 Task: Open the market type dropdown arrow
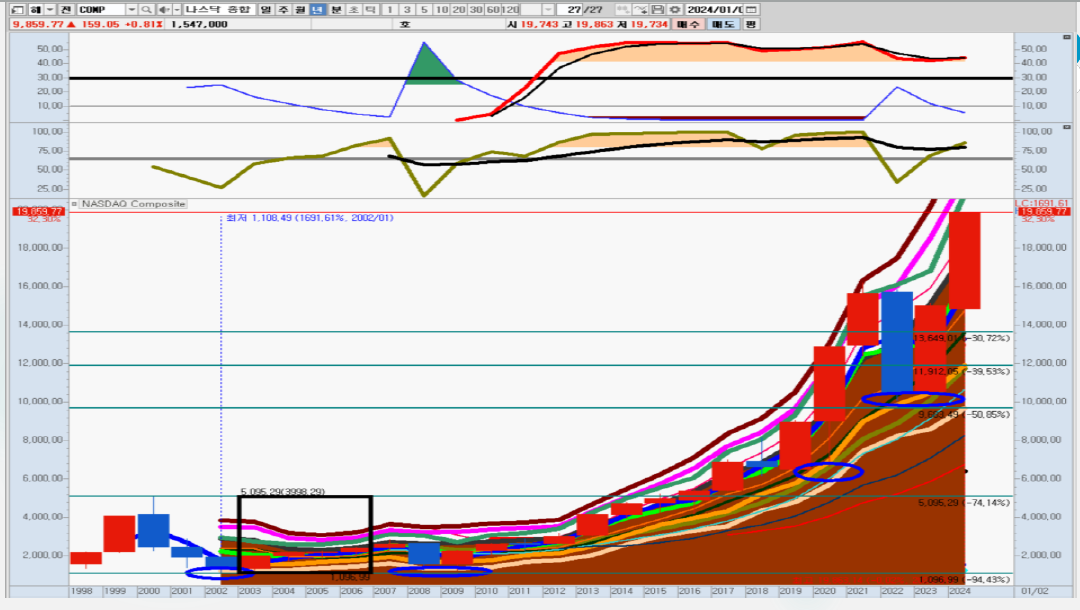click(x=50, y=10)
